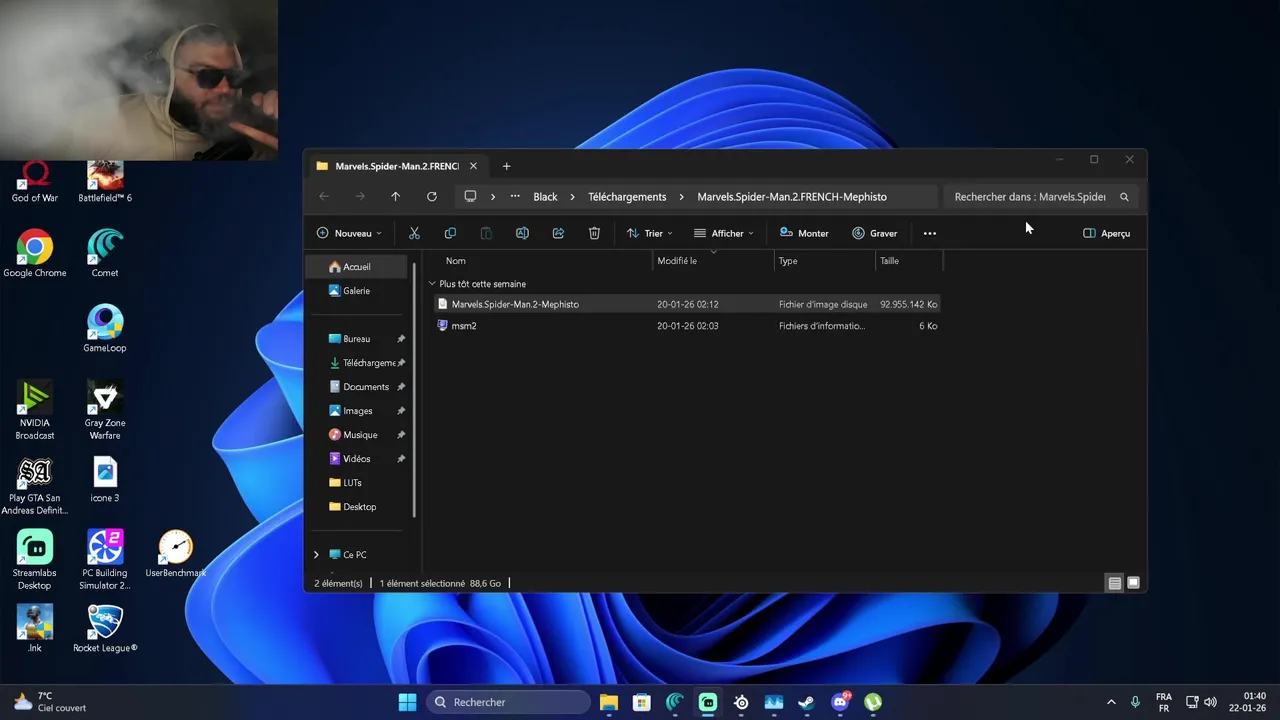
Task: Select Streamlabs Desktop shortcut
Action: 35,560
